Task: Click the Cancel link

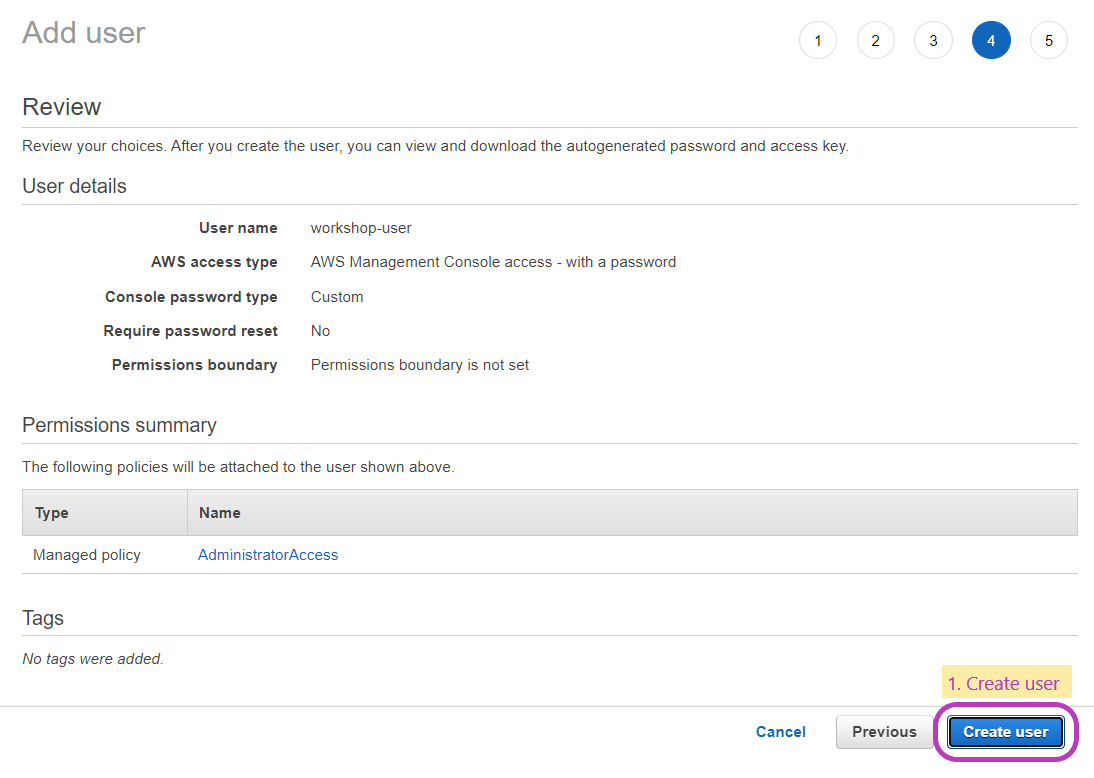Action: [x=780, y=731]
